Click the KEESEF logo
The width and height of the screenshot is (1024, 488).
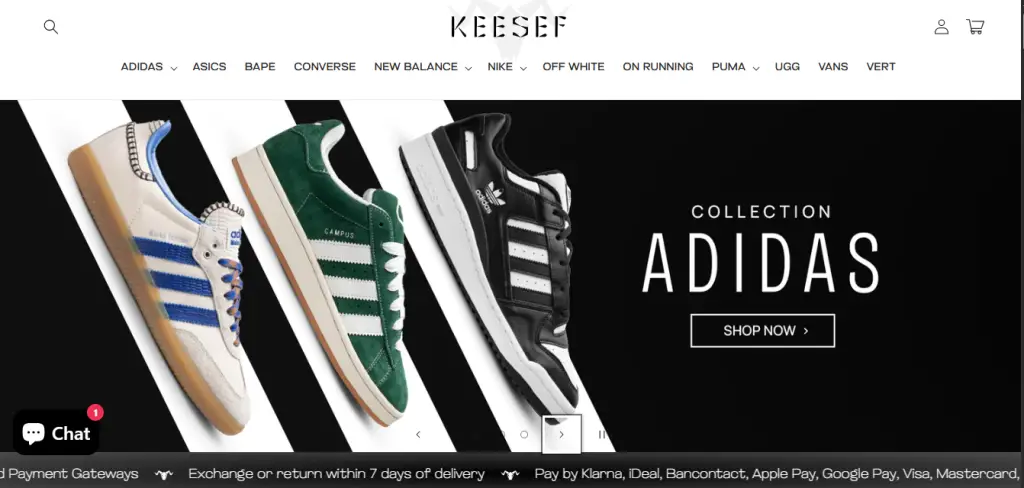508,27
